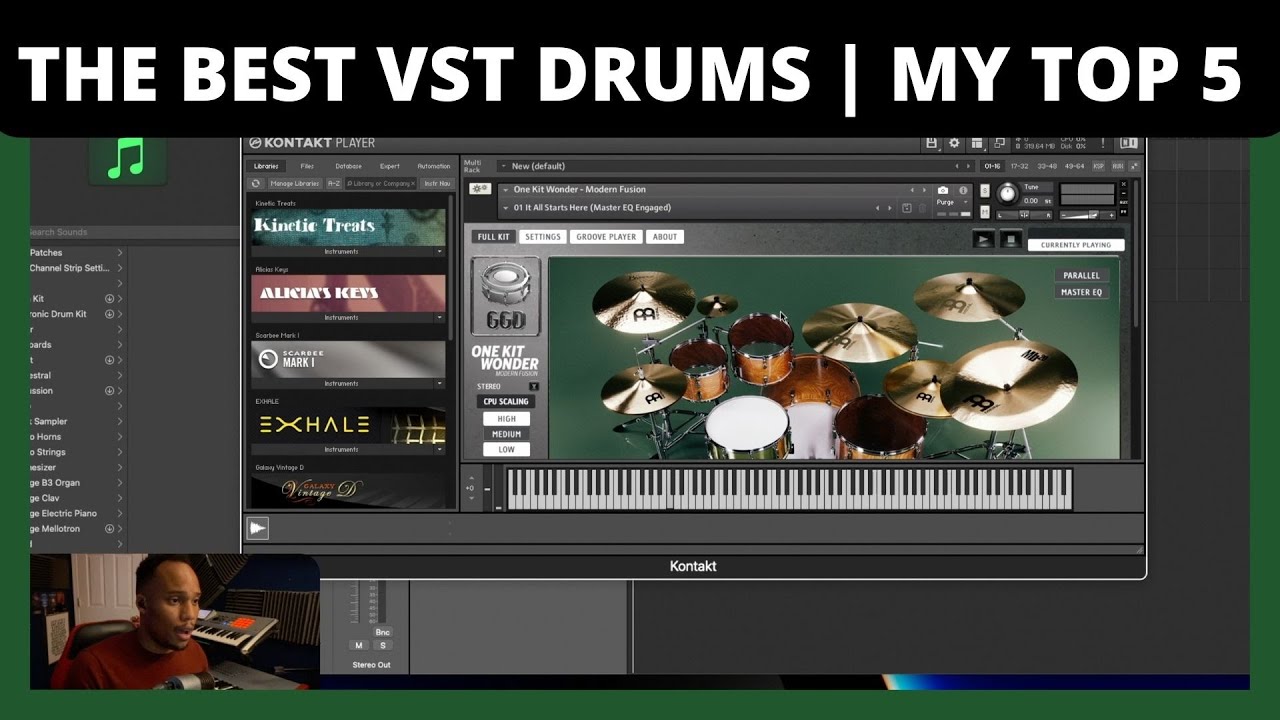The width and height of the screenshot is (1280, 720).
Task: Open the Kontakt save/load files menu icon
Action: (932, 144)
